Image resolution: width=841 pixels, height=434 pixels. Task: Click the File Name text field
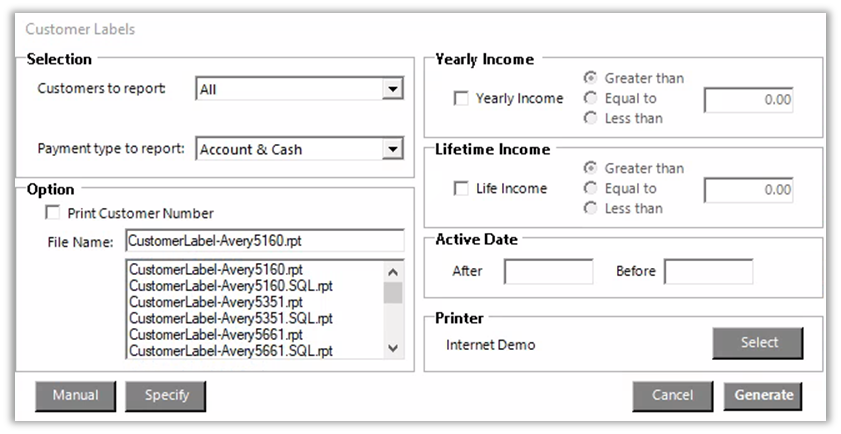[x=264, y=241]
